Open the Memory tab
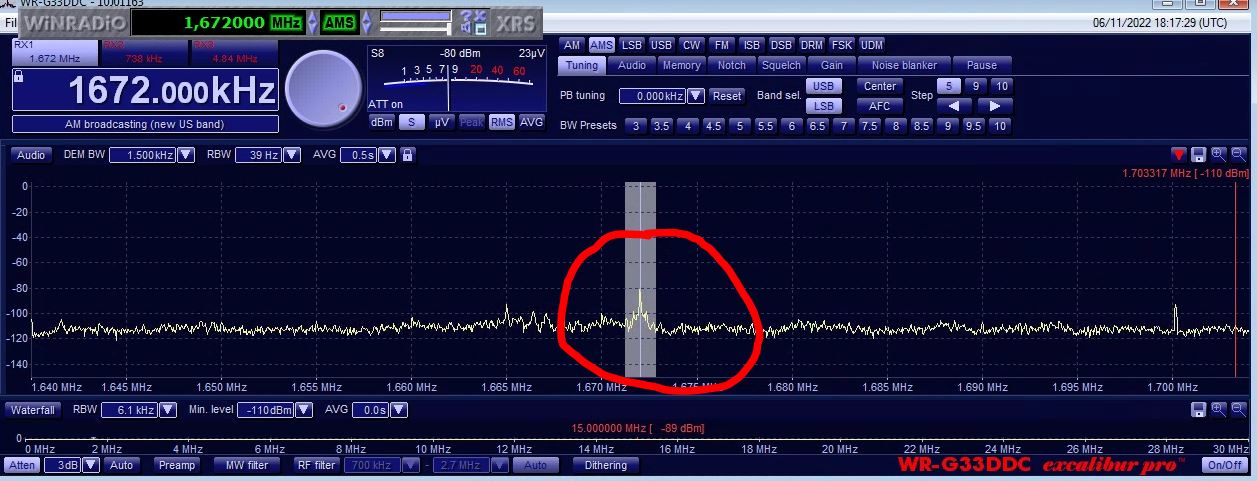 [x=681, y=66]
